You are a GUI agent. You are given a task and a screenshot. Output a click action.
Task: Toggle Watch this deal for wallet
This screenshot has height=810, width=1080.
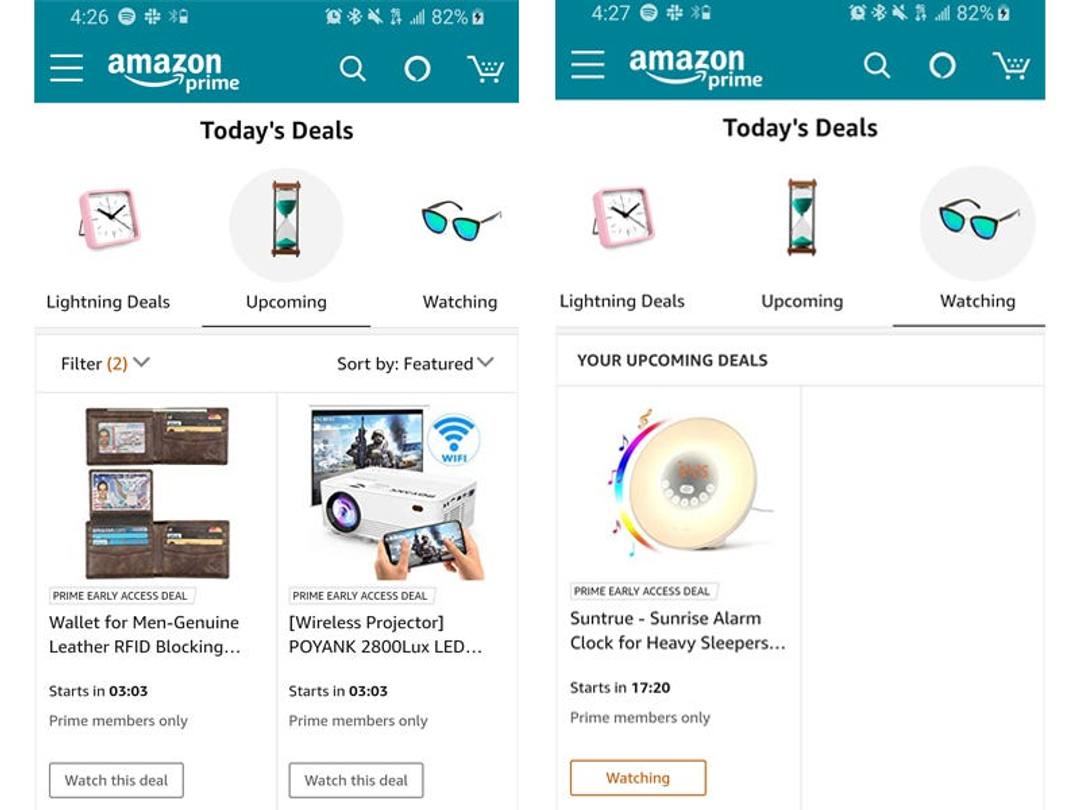[116, 780]
